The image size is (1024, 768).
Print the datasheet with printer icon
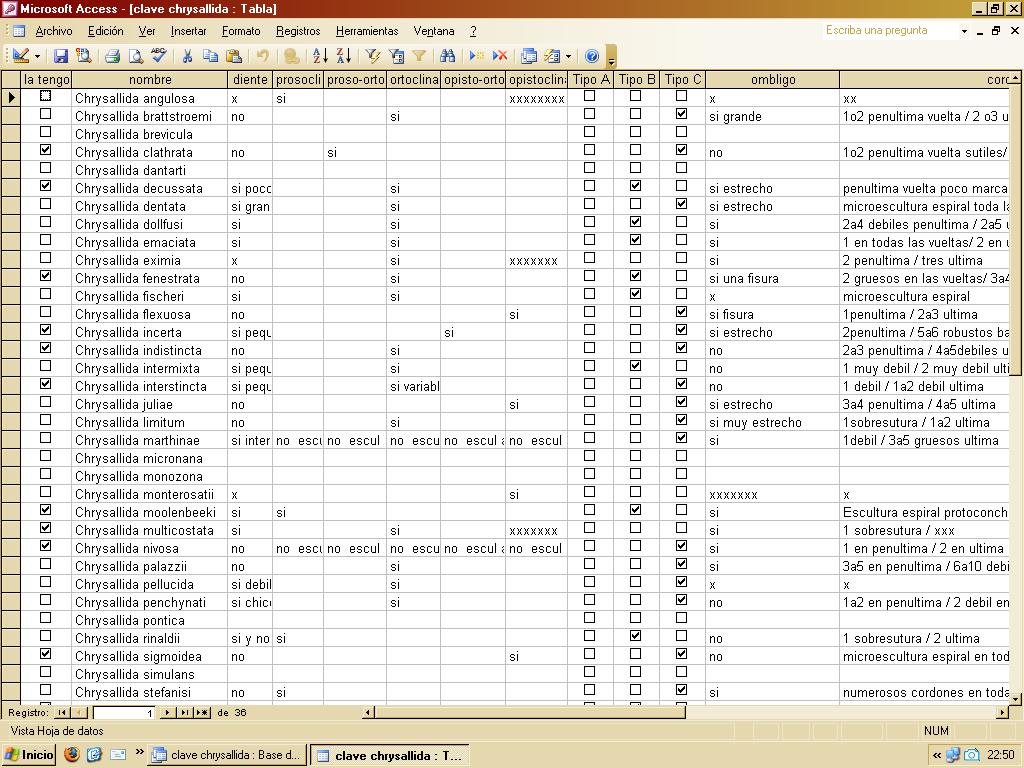(x=112, y=56)
